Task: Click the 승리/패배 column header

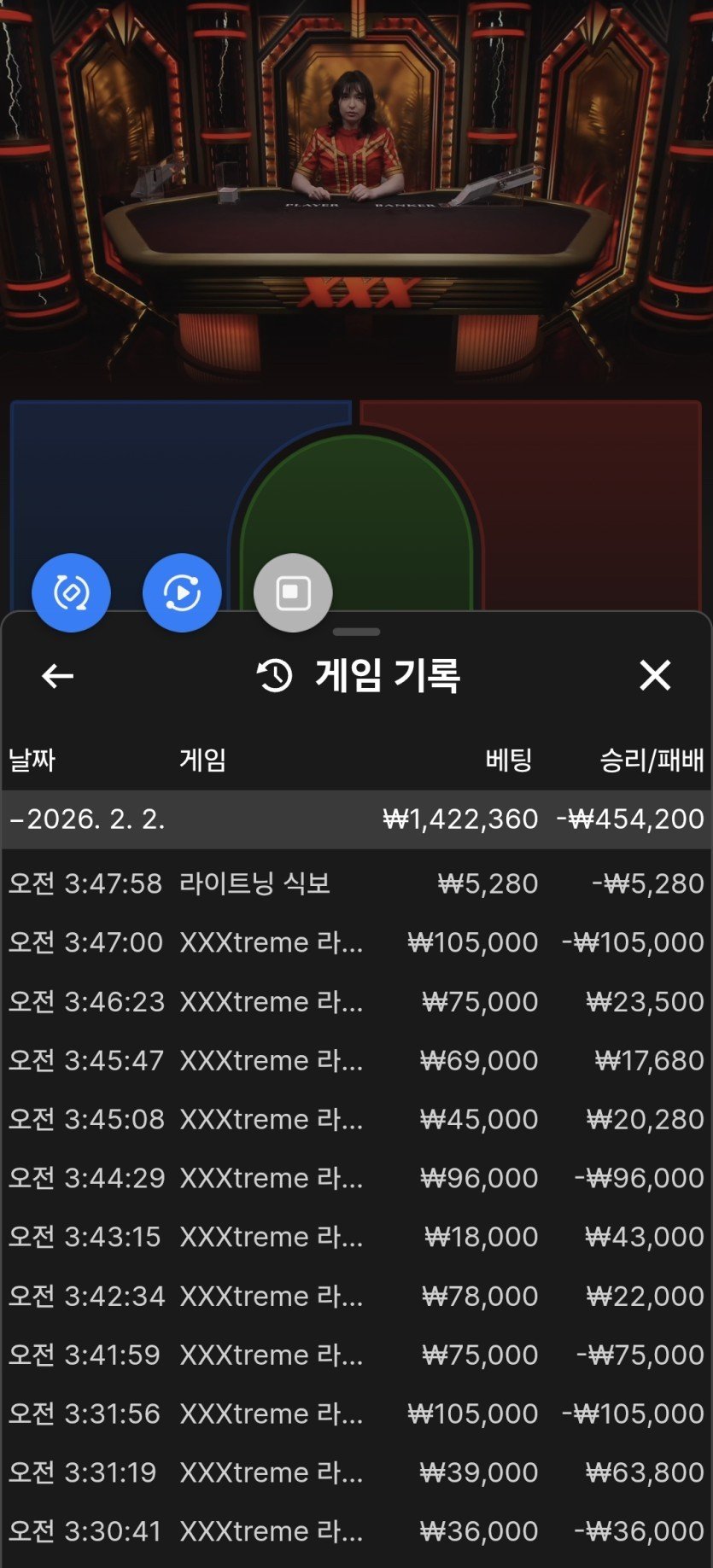Action: click(x=652, y=760)
